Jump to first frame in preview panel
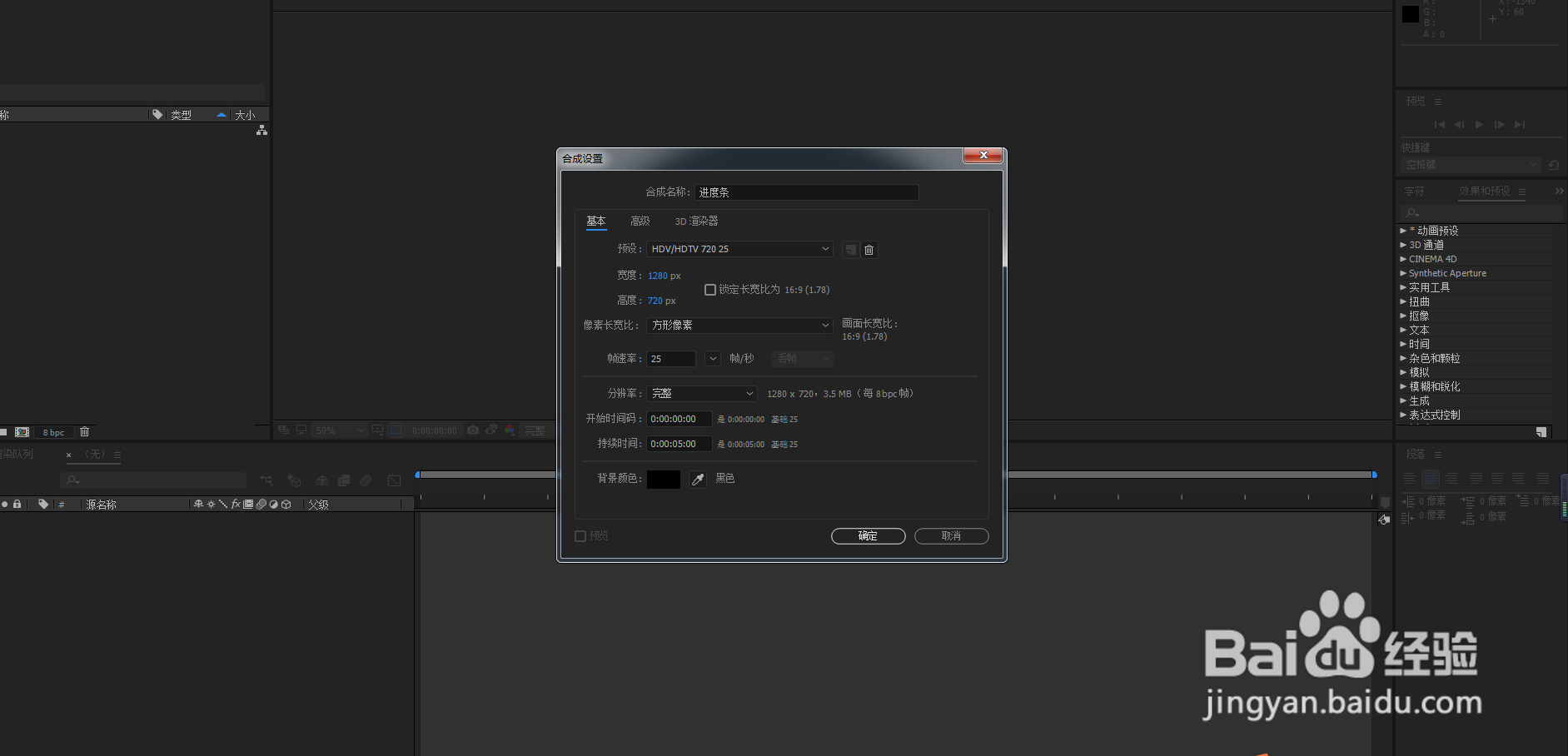The image size is (1568, 756). (x=1439, y=125)
